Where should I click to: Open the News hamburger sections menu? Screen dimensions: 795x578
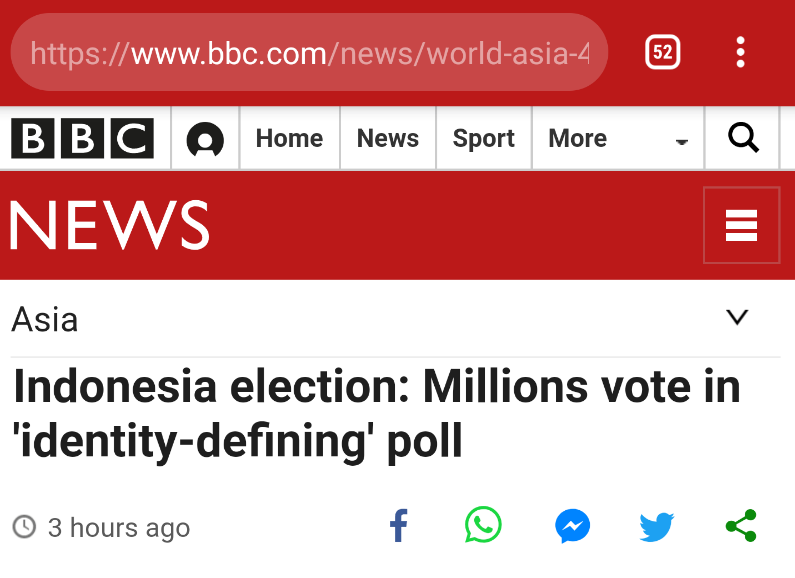pyautogui.click(x=741, y=225)
